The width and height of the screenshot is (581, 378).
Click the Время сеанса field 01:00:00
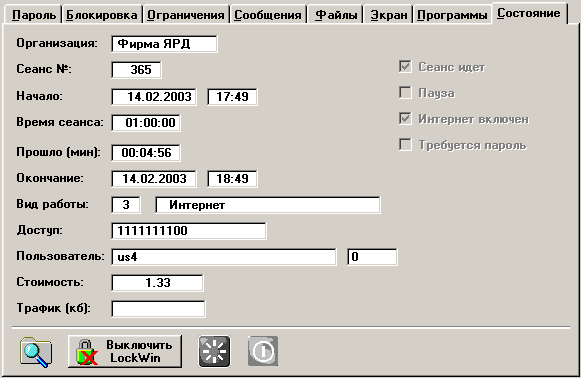coord(146,123)
